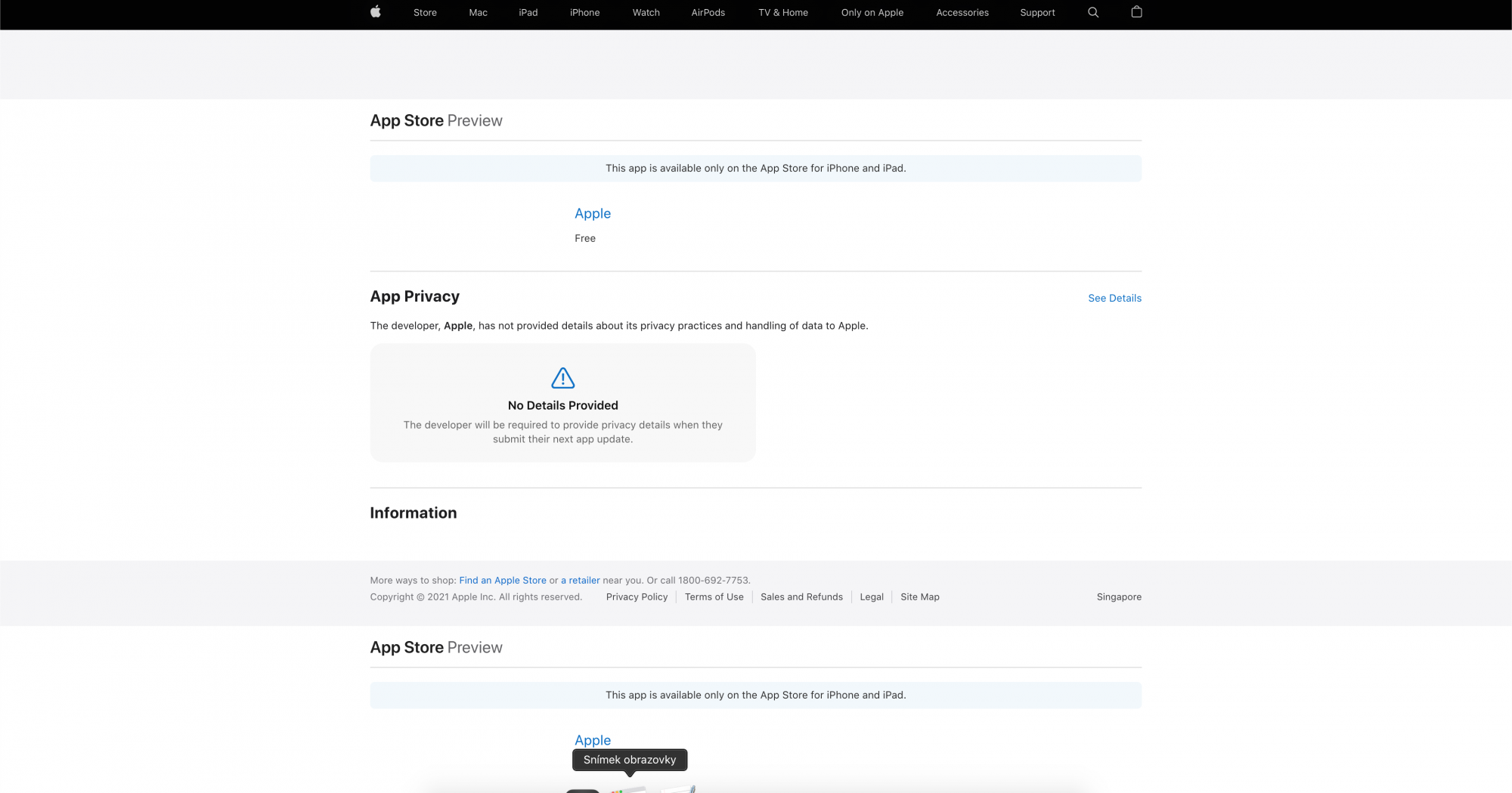Click the warning triangle icon in the privacy card
This screenshot has width=1512, height=793.
click(563, 378)
